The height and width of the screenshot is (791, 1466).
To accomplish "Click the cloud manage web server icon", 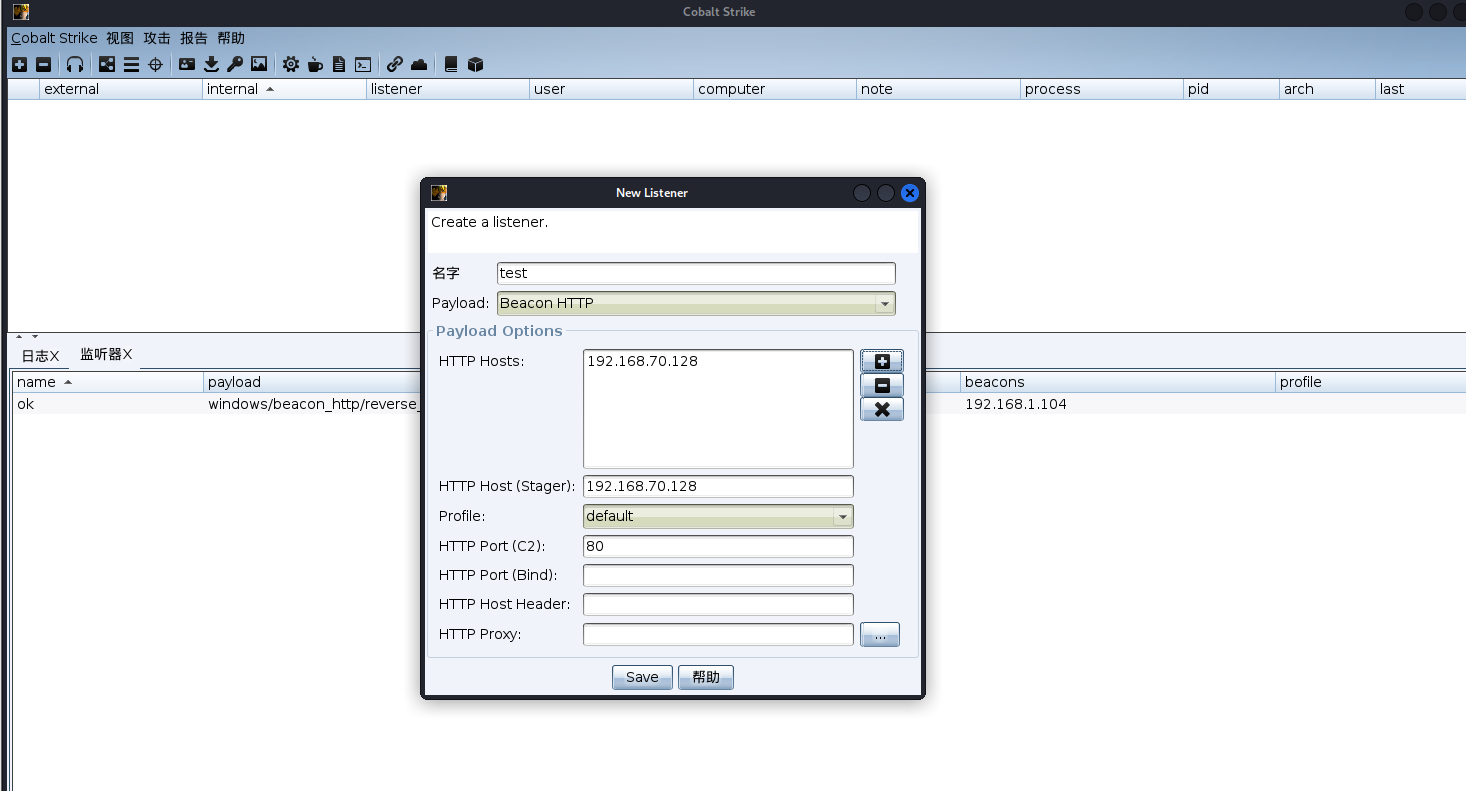I will pos(419,64).
